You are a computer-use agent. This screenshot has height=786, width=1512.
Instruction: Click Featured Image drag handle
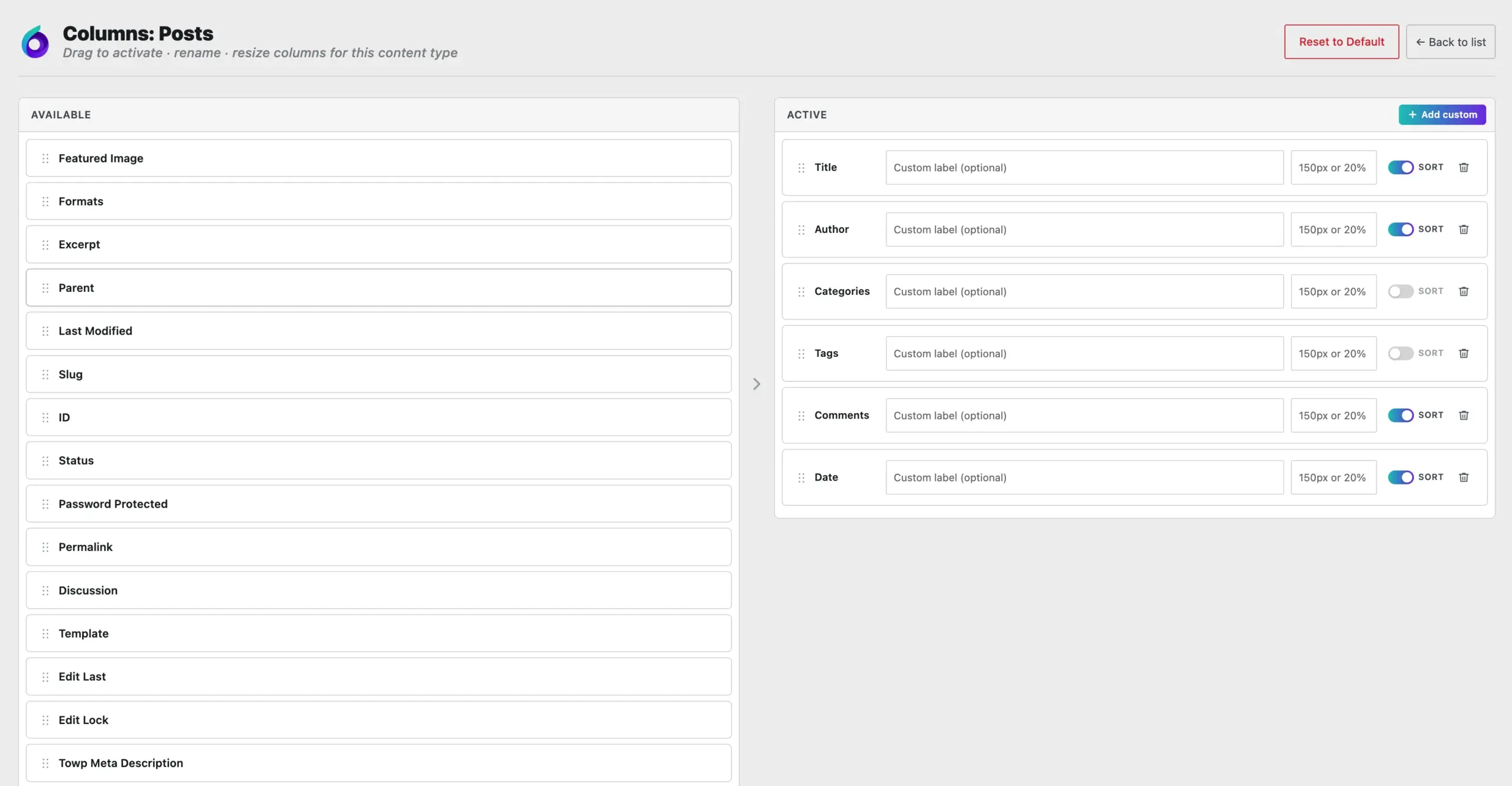[x=45, y=158]
